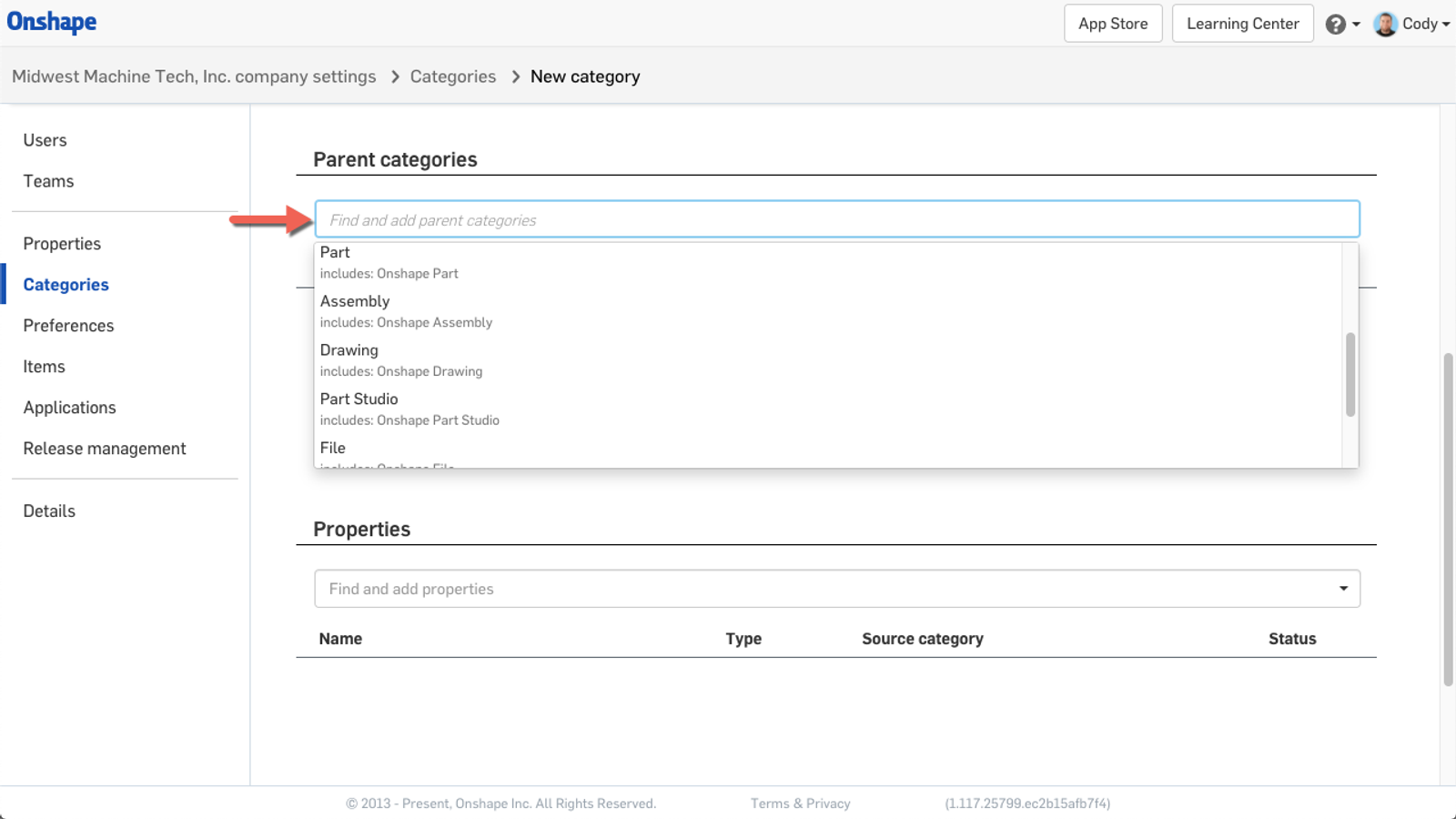Open the Categories breadcrumb link
This screenshot has height=819, width=1456.
pos(452,76)
